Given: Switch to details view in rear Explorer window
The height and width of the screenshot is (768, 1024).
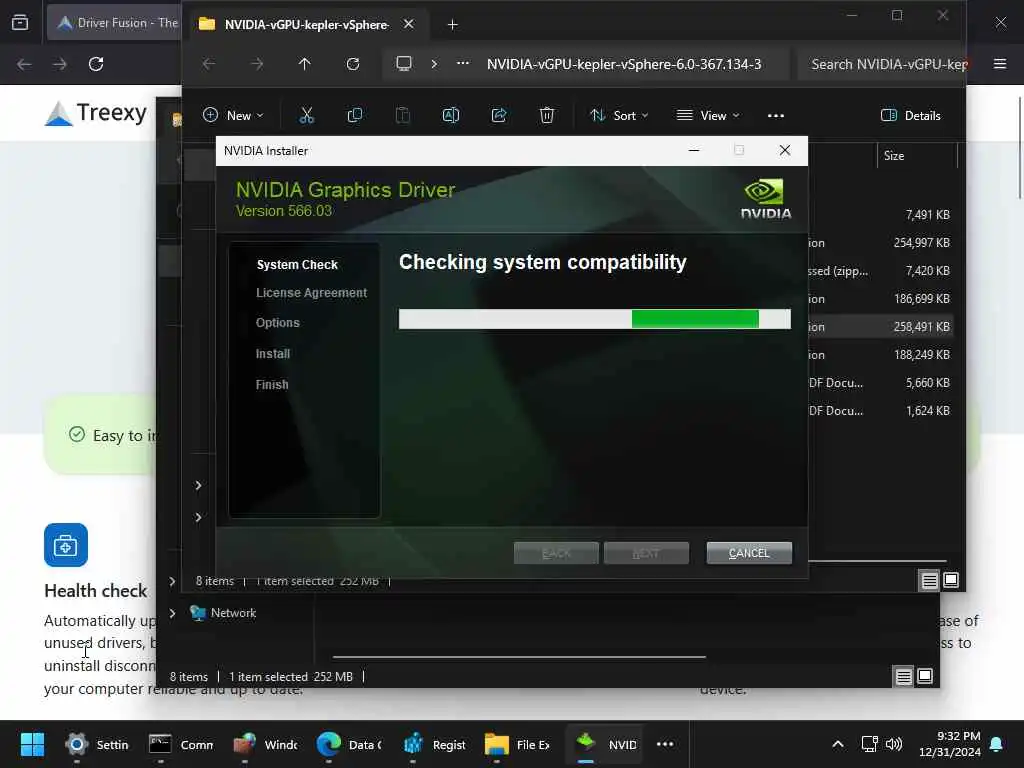Looking at the screenshot, I should [x=903, y=677].
